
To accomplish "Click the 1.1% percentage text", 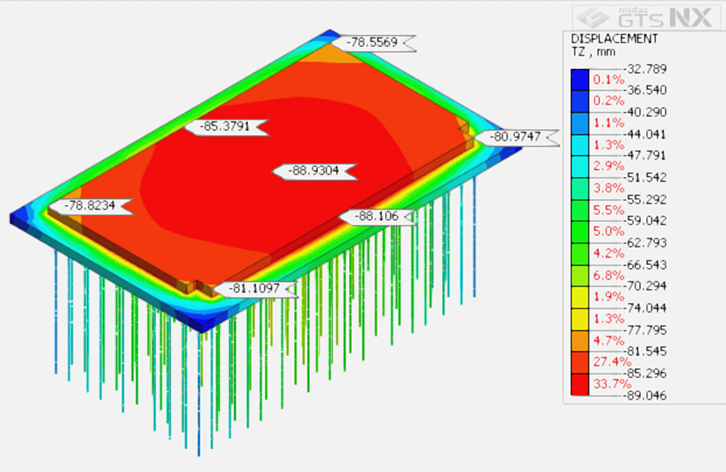I will (609, 123).
